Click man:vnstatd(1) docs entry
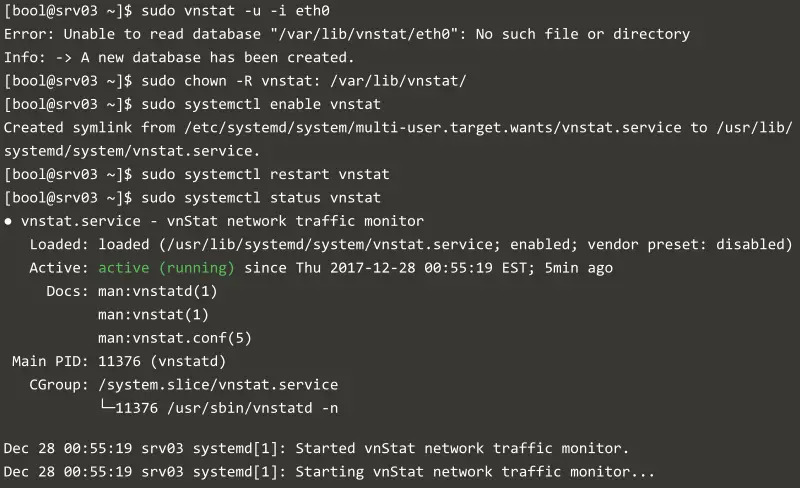The width and height of the screenshot is (800, 488). [x=158, y=291]
